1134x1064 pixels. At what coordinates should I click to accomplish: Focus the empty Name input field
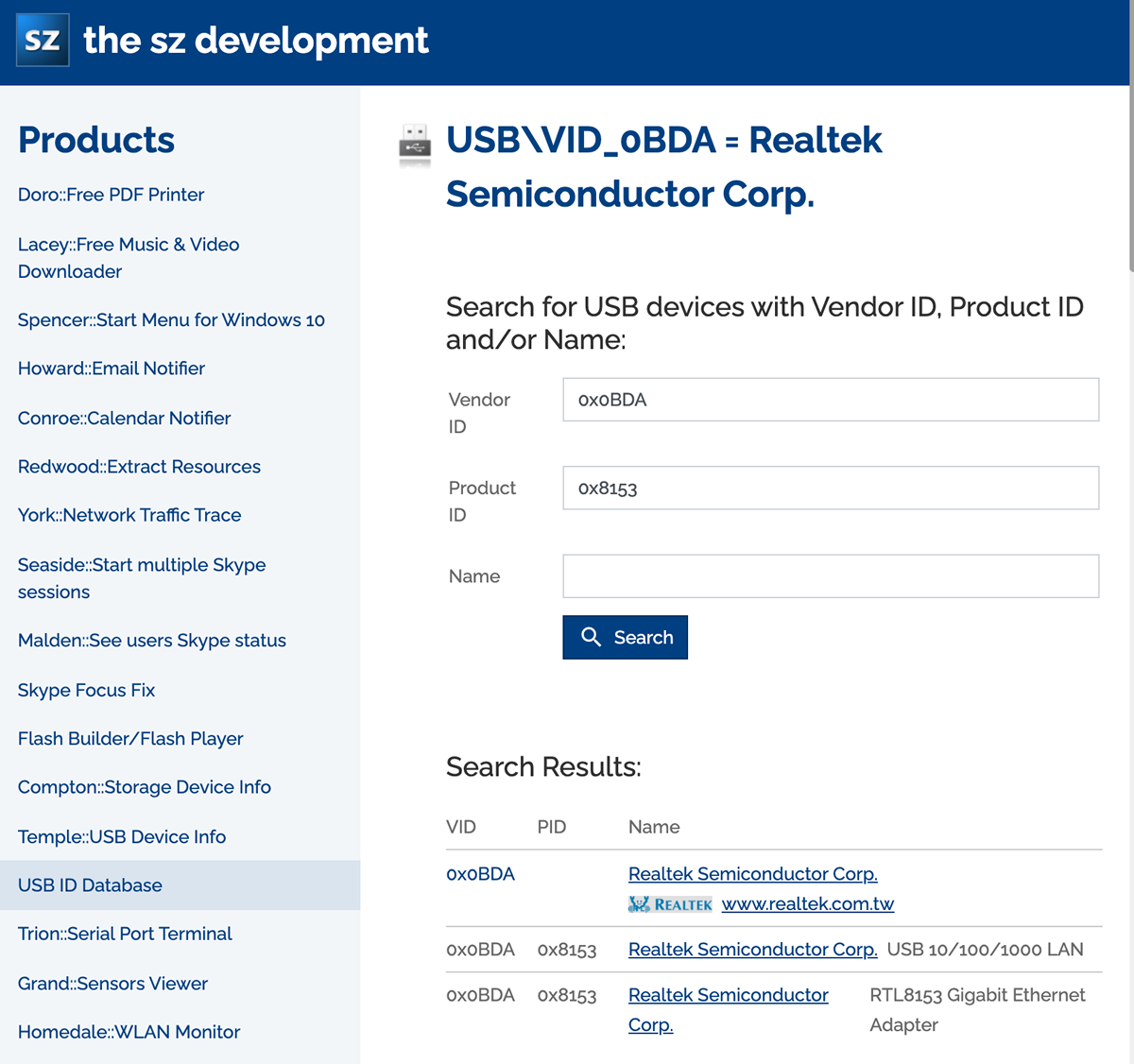(x=831, y=576)
